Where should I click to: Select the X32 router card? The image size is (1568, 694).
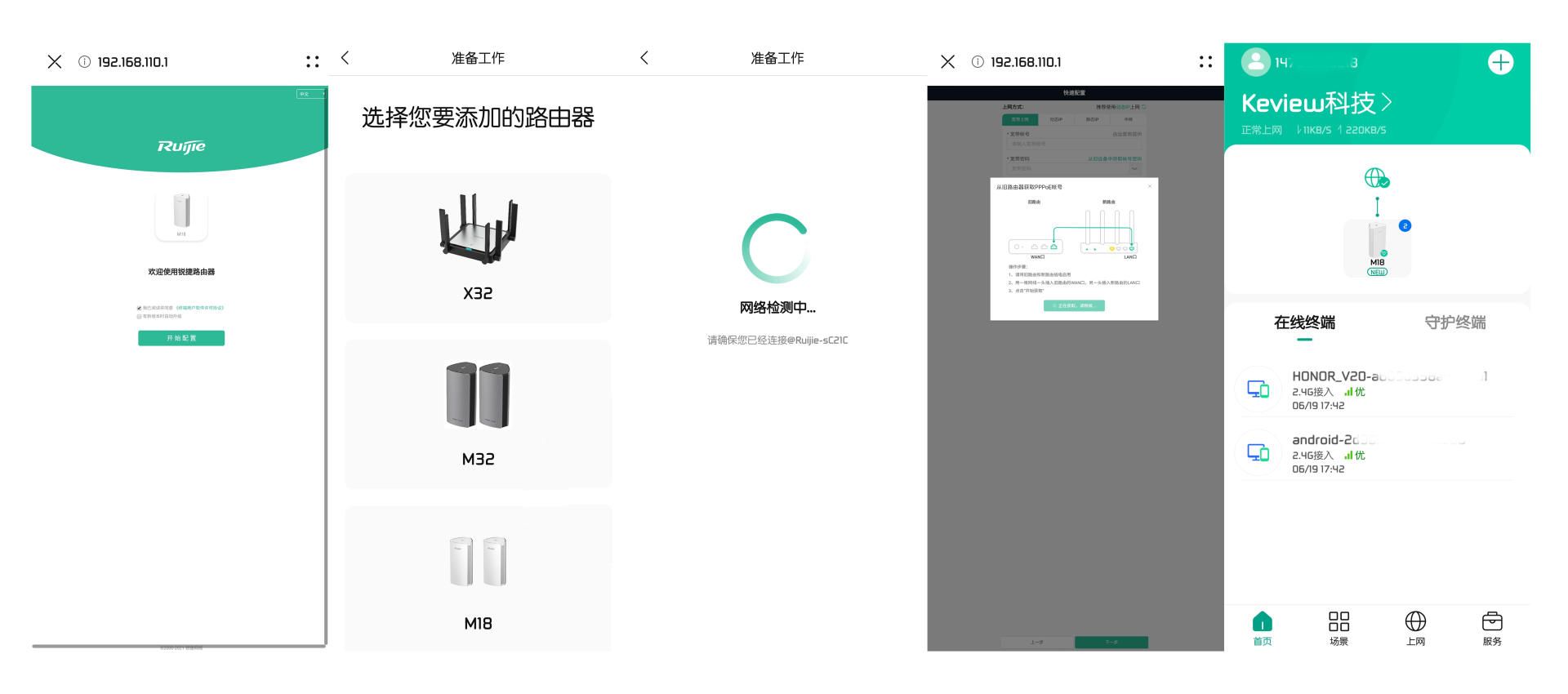(478, 247)
